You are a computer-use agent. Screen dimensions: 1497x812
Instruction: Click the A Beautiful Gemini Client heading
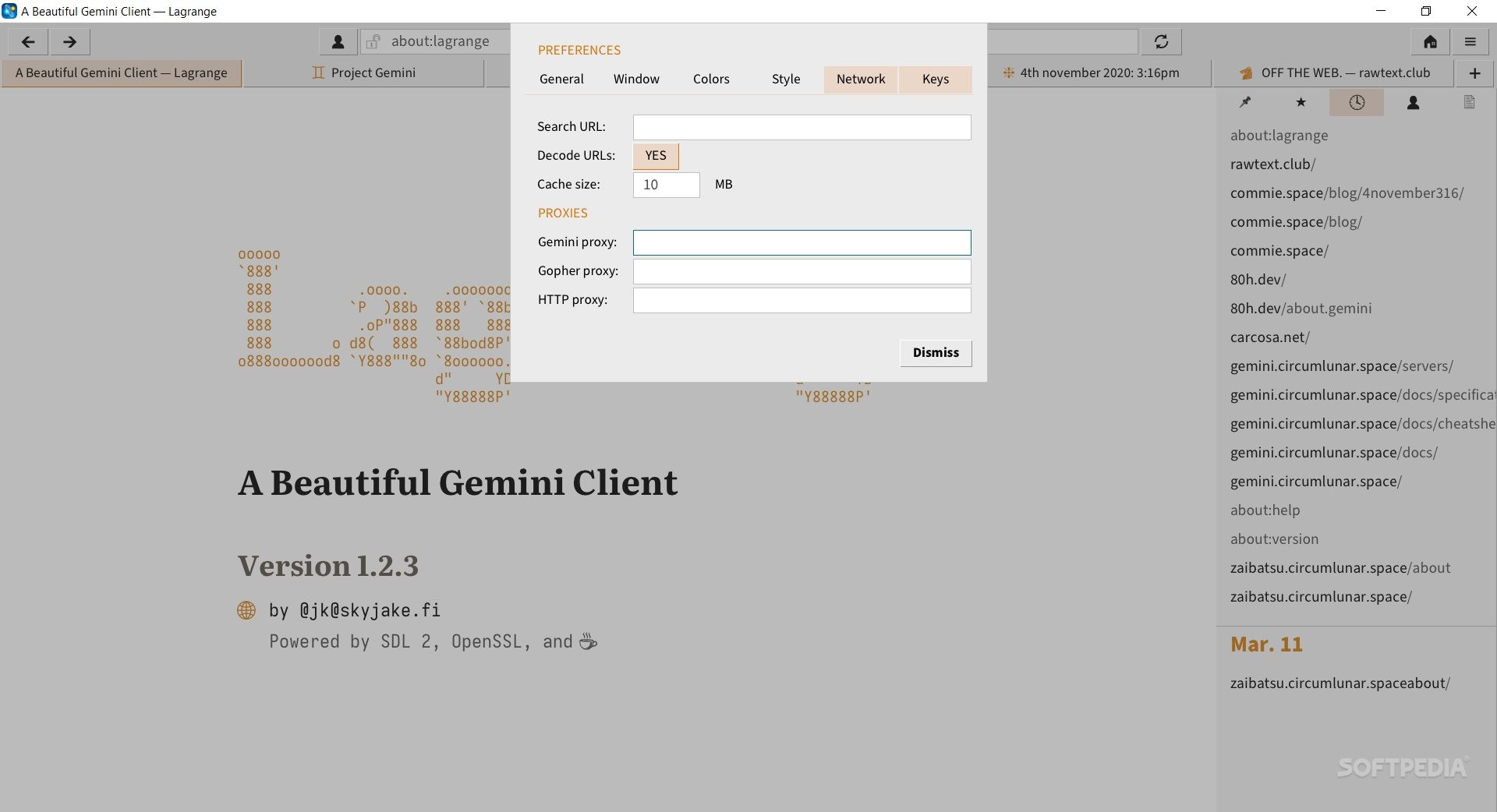(458, 482)
